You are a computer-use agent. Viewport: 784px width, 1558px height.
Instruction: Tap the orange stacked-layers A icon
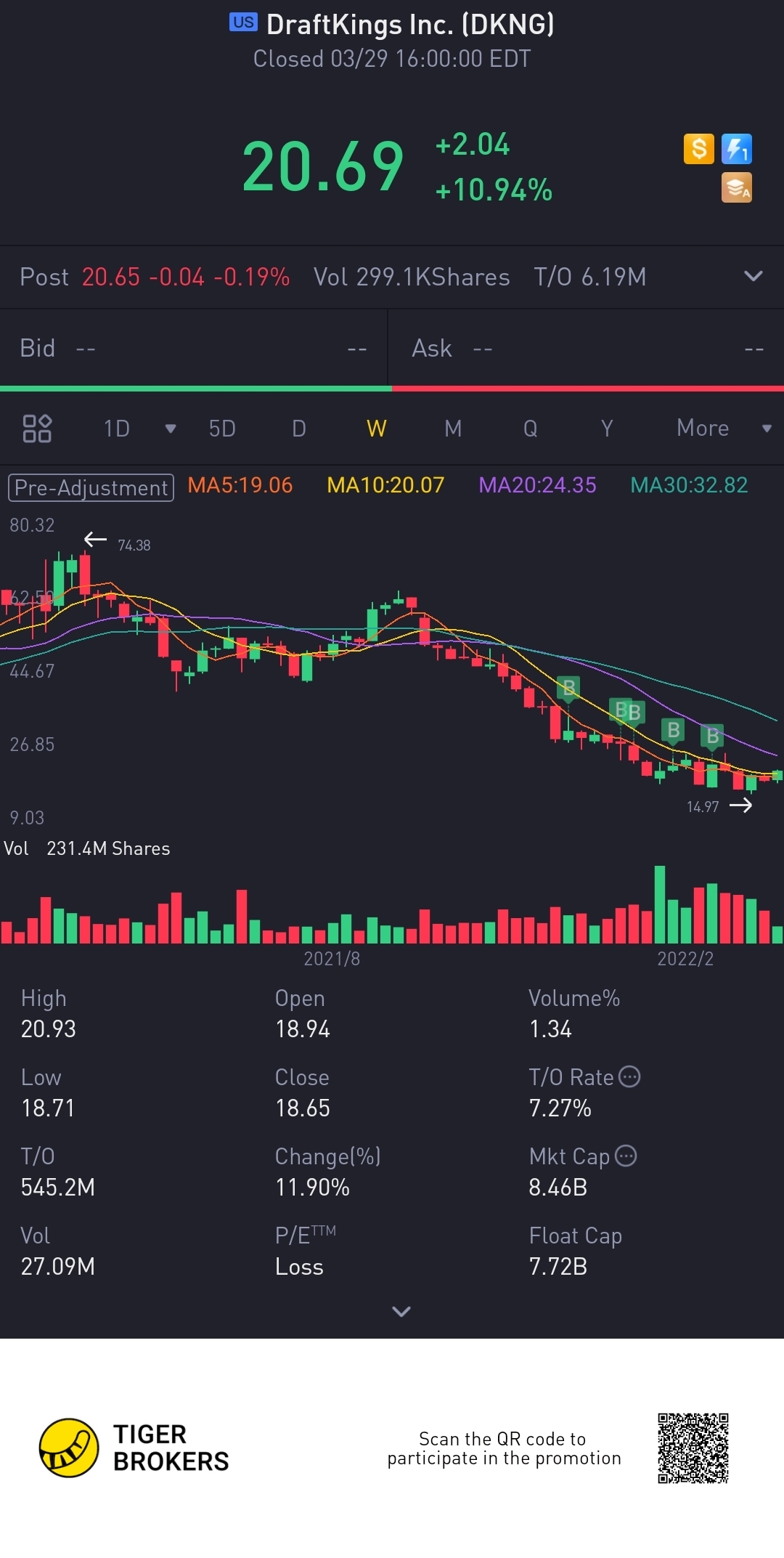(x=737, y=187)
